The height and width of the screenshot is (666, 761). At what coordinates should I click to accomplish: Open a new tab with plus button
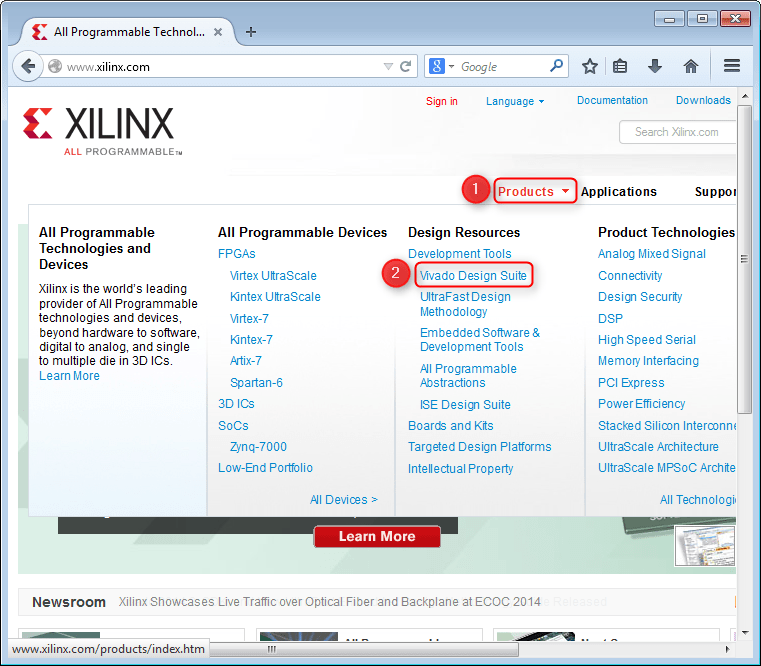point(251,32)
